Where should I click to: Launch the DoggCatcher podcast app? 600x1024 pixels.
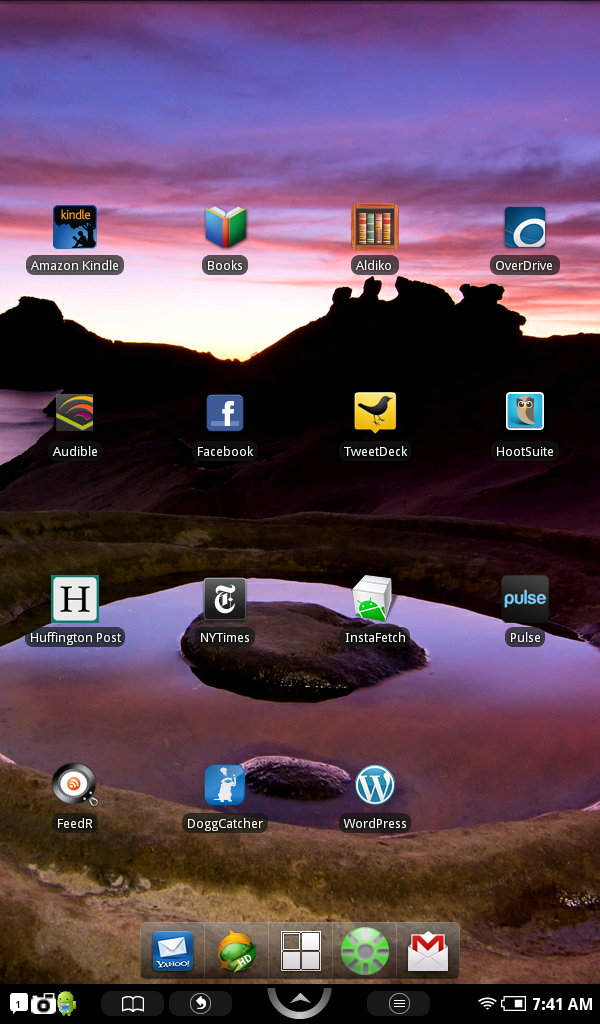(x=225, y=785)
